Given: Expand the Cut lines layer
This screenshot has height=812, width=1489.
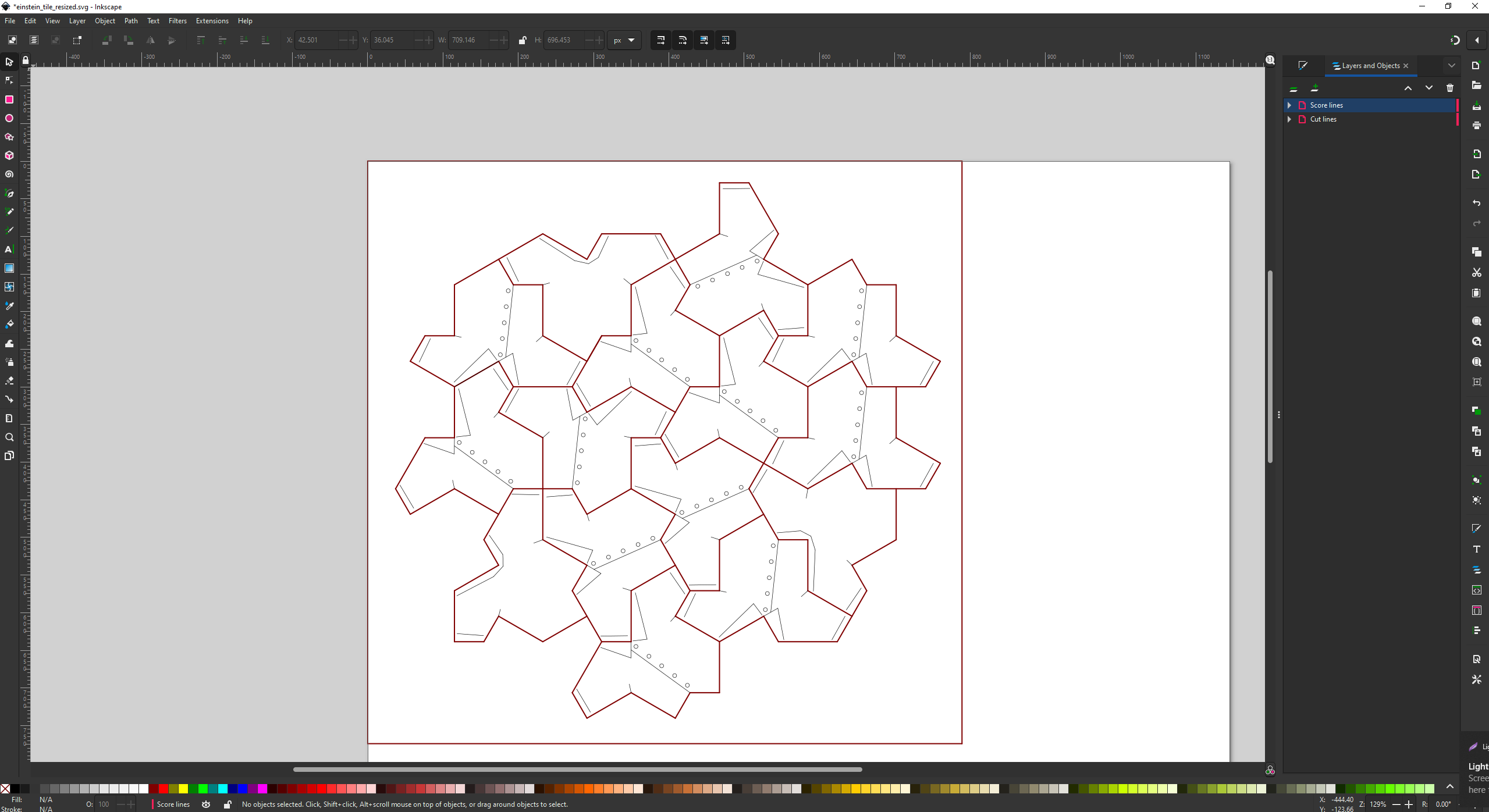Looking at the screenshot, I should tap(1289, 119).
